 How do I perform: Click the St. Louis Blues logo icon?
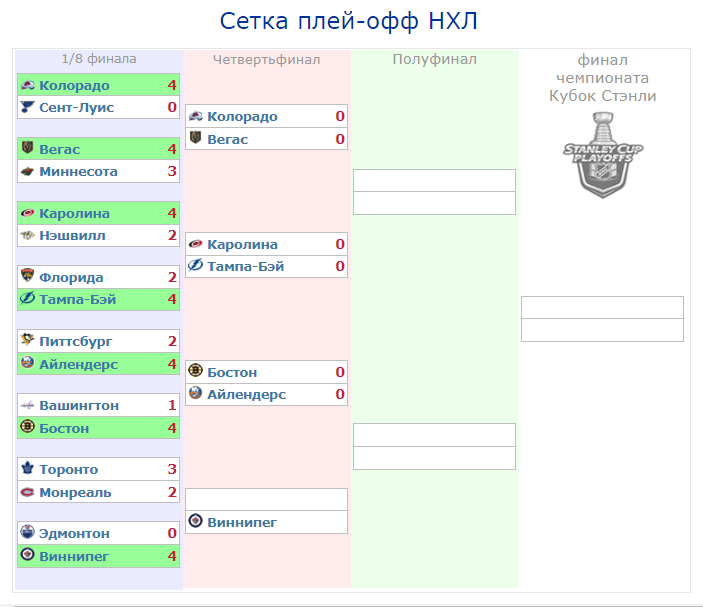(28, 108)
